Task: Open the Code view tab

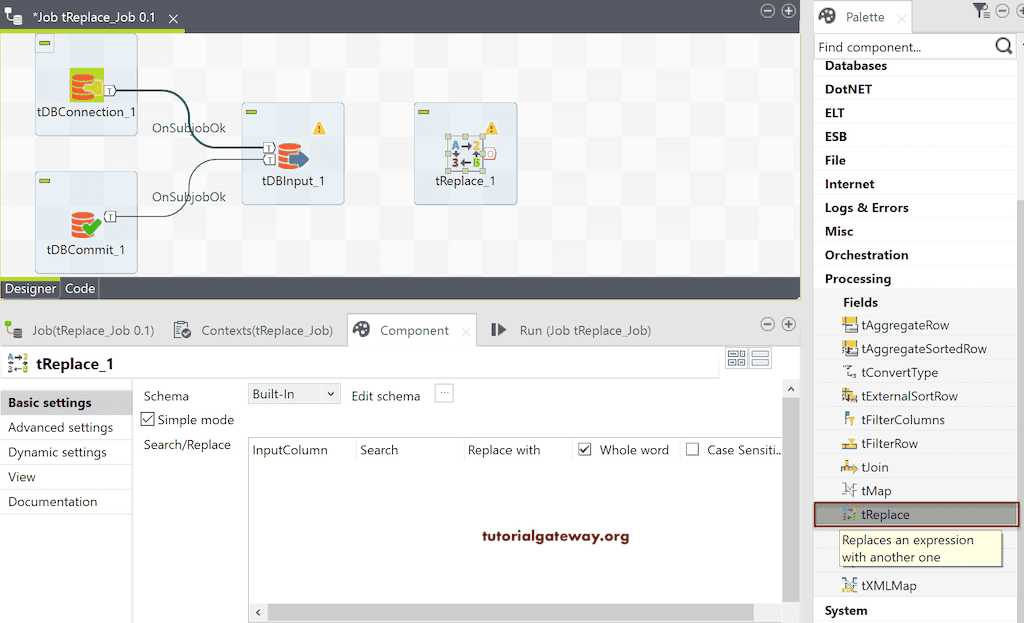Action: pyautogui.click(x=79, y=288)
